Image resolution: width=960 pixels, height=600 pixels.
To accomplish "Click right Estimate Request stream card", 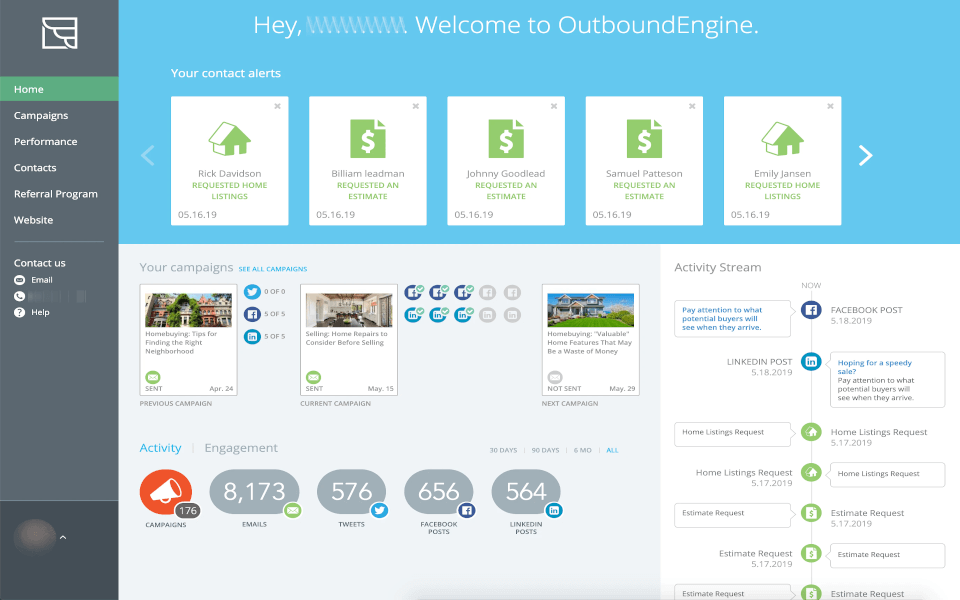I will tap(887, 555).
